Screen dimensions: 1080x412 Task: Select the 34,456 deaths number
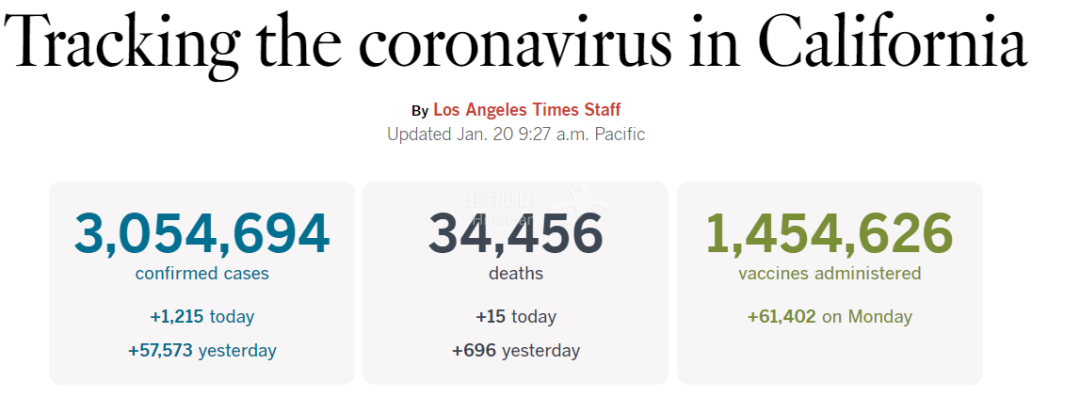(515, 234)
